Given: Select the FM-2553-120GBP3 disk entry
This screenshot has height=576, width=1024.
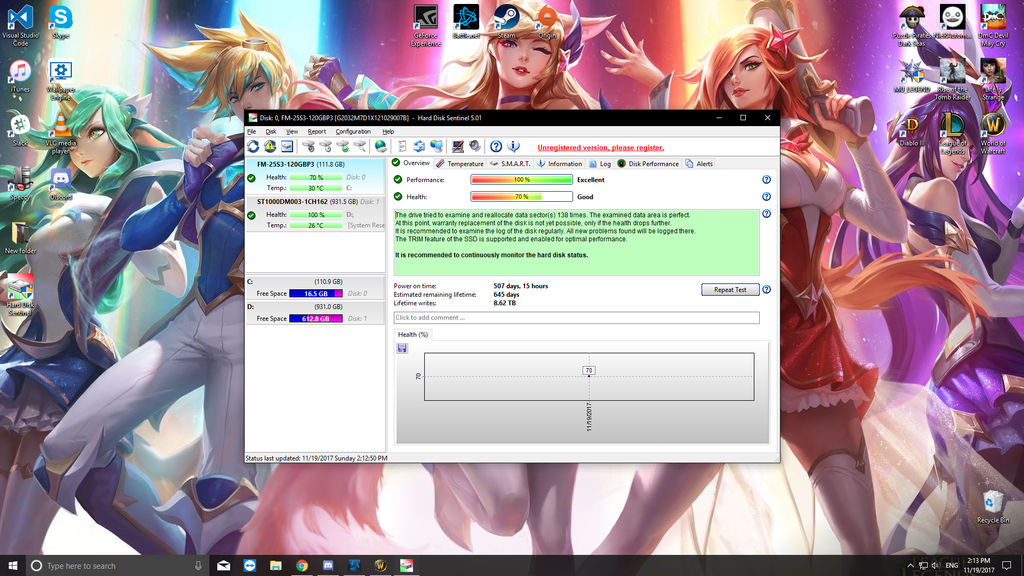Looking at the screenshot, I should click(x=299, y=164).
